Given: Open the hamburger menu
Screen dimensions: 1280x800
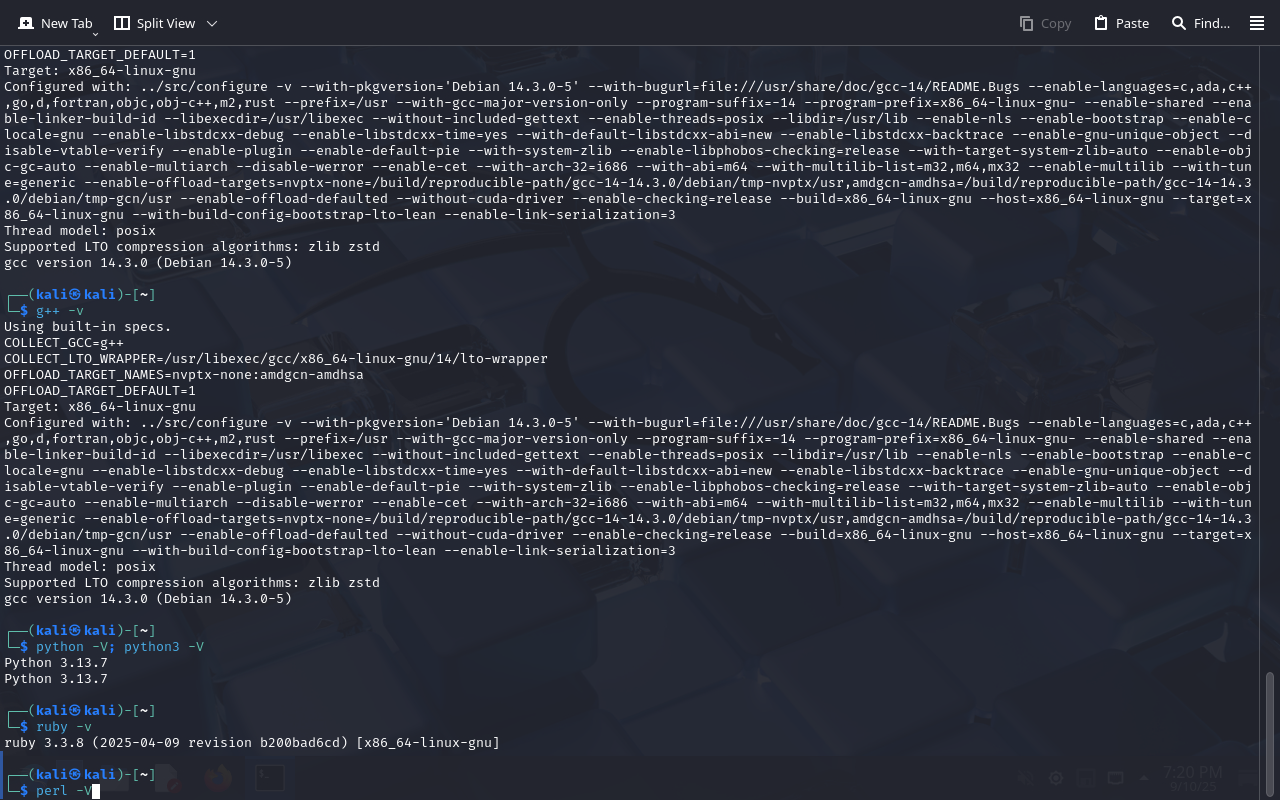Looking at the screenshot, I should click(x=1257, y=23).
